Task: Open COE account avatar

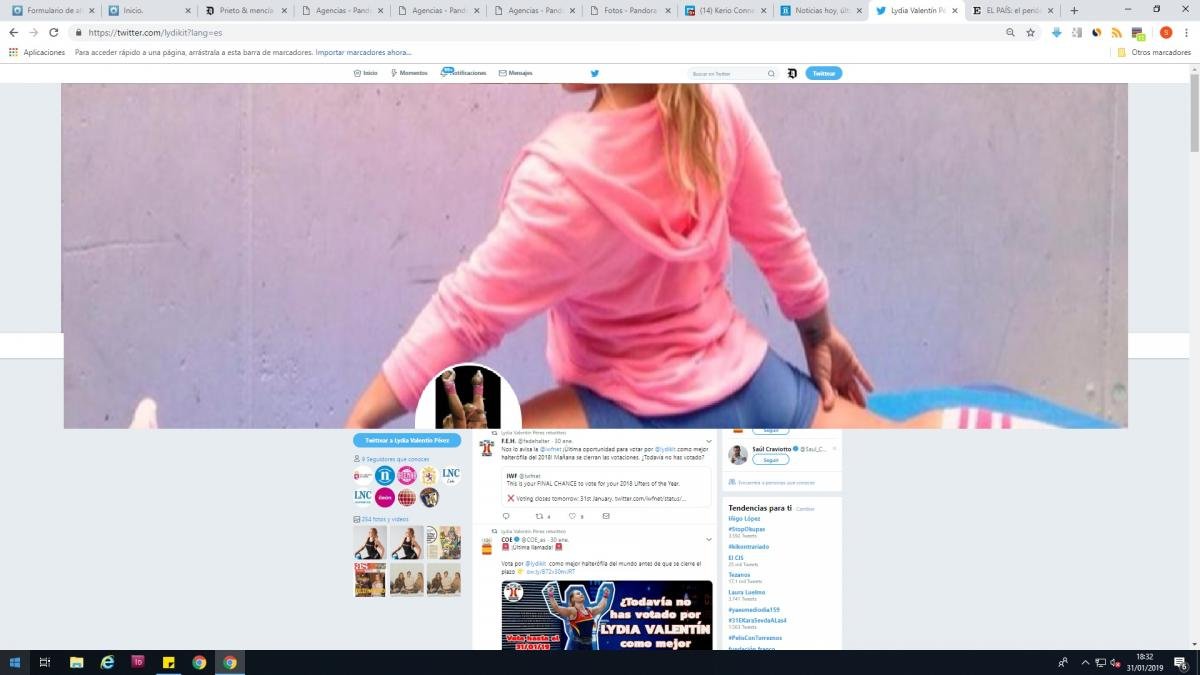Action: 487,546
